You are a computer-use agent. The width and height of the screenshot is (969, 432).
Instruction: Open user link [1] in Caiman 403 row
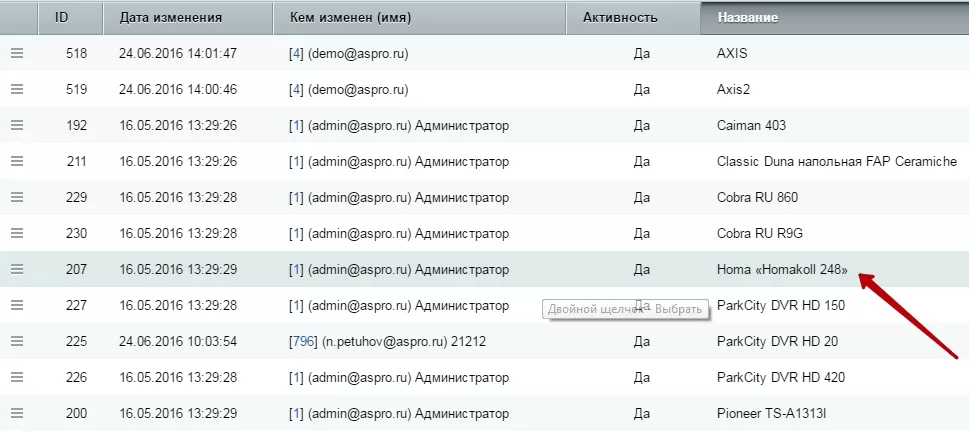[x=296, y=125]
